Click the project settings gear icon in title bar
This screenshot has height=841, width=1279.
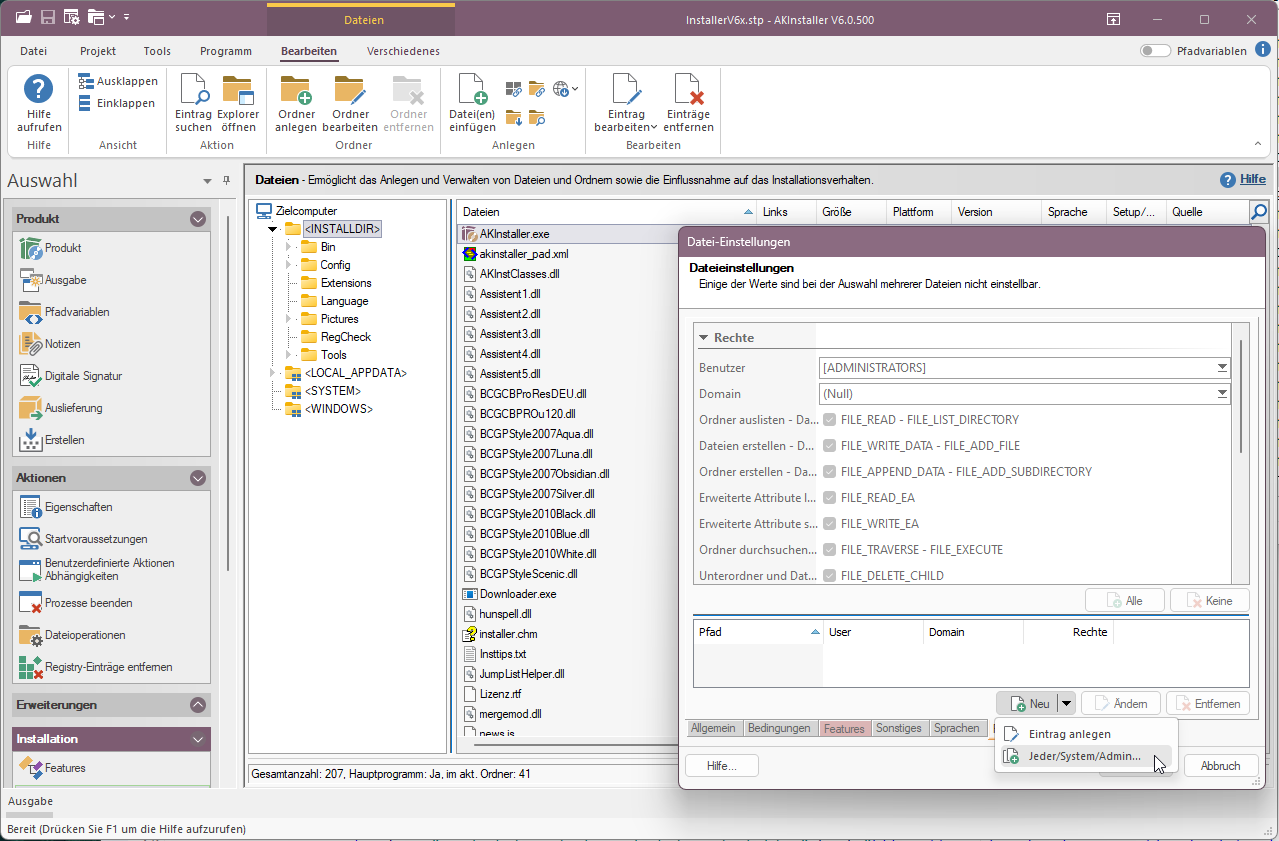click(72, 17)
